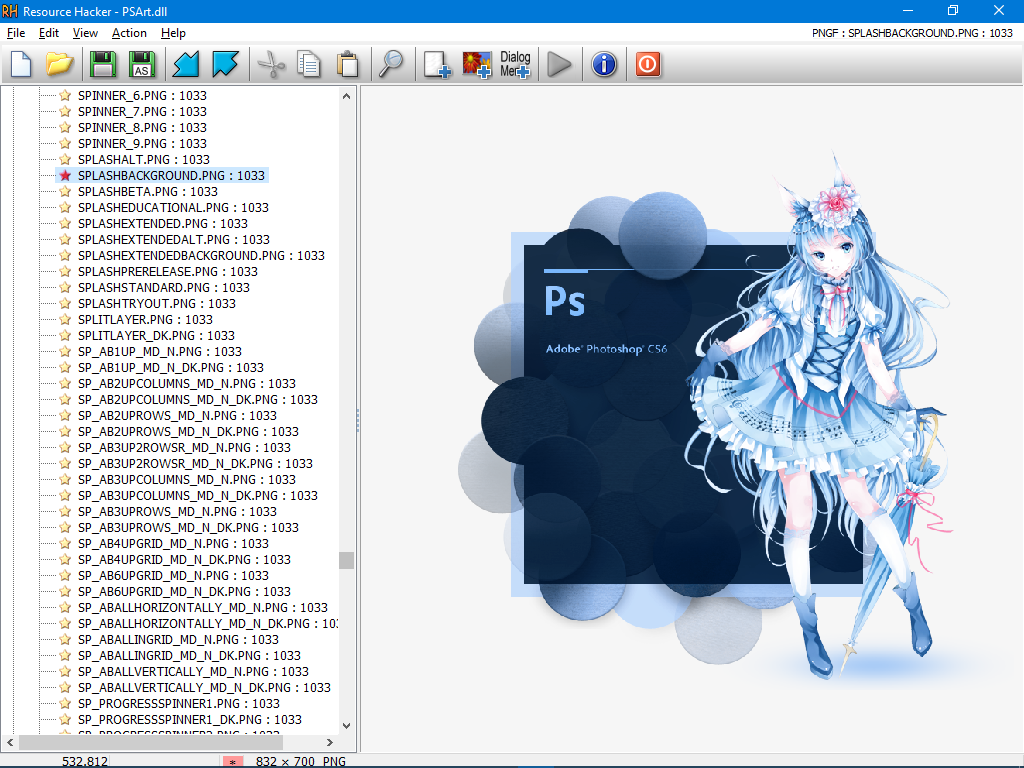
Task: Select SP_ABALLINGRID_MD_N.PNG : 1033 entry
Action: click(x=178, y=639)
